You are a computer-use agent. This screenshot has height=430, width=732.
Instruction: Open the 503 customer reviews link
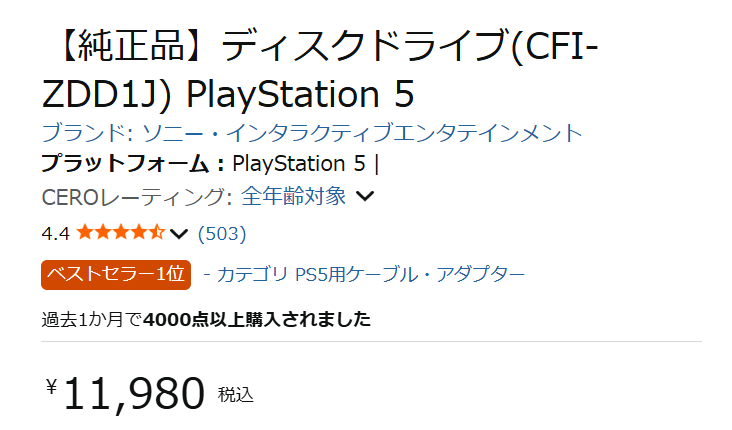(222, 234)
